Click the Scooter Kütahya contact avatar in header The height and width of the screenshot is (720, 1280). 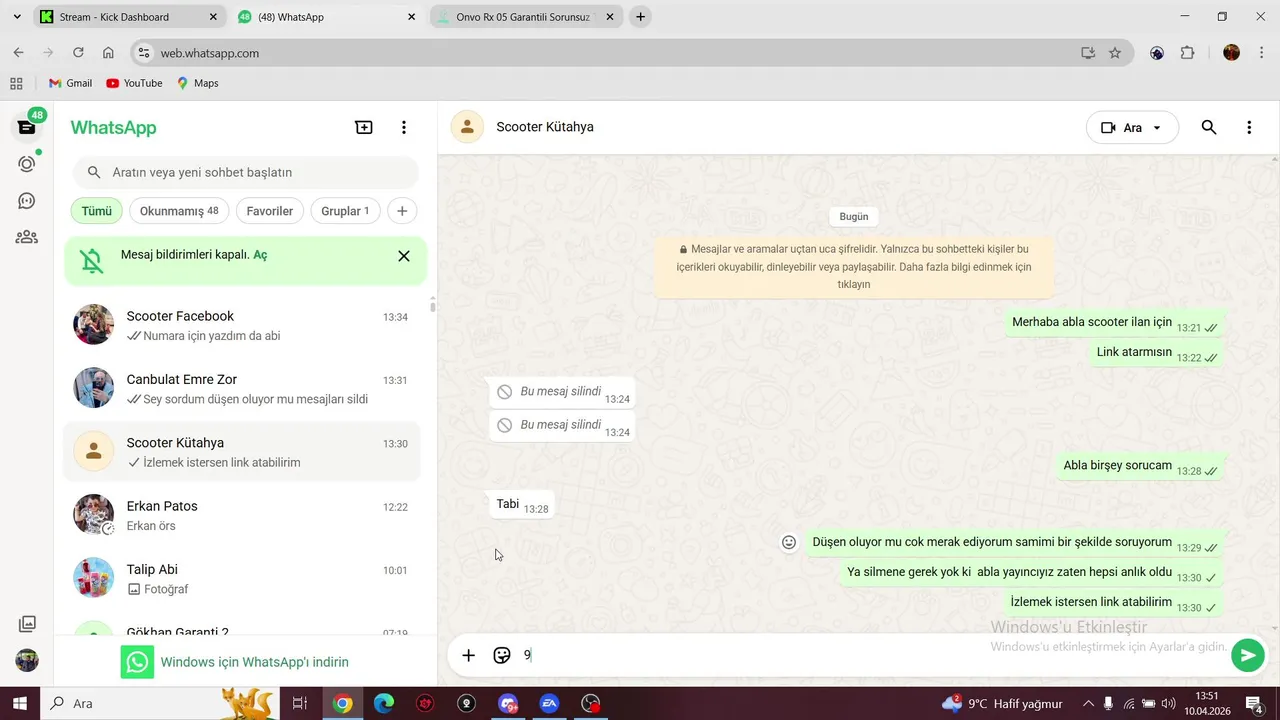(467, 127)
